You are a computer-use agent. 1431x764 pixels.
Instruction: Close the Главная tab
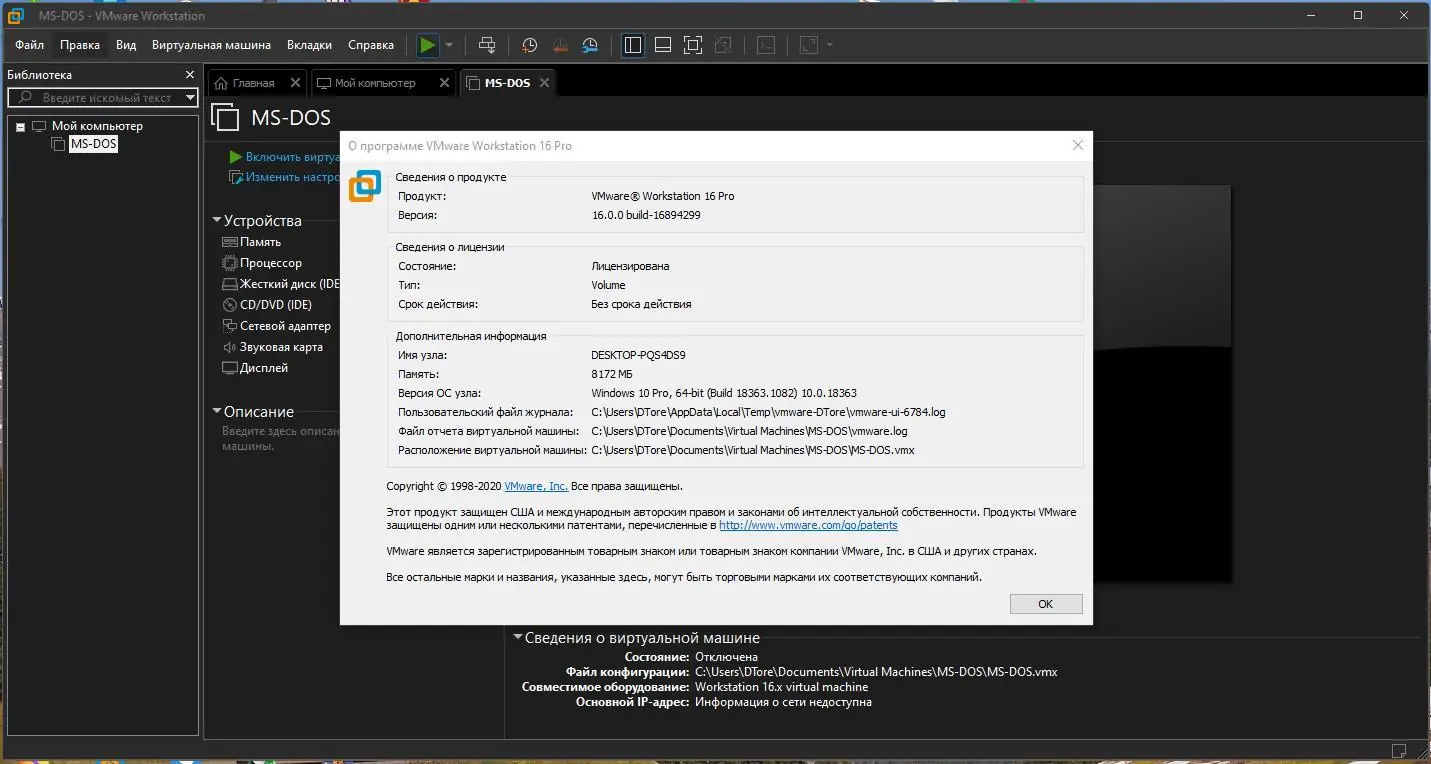pyautogui.click(x=295, y=83)
